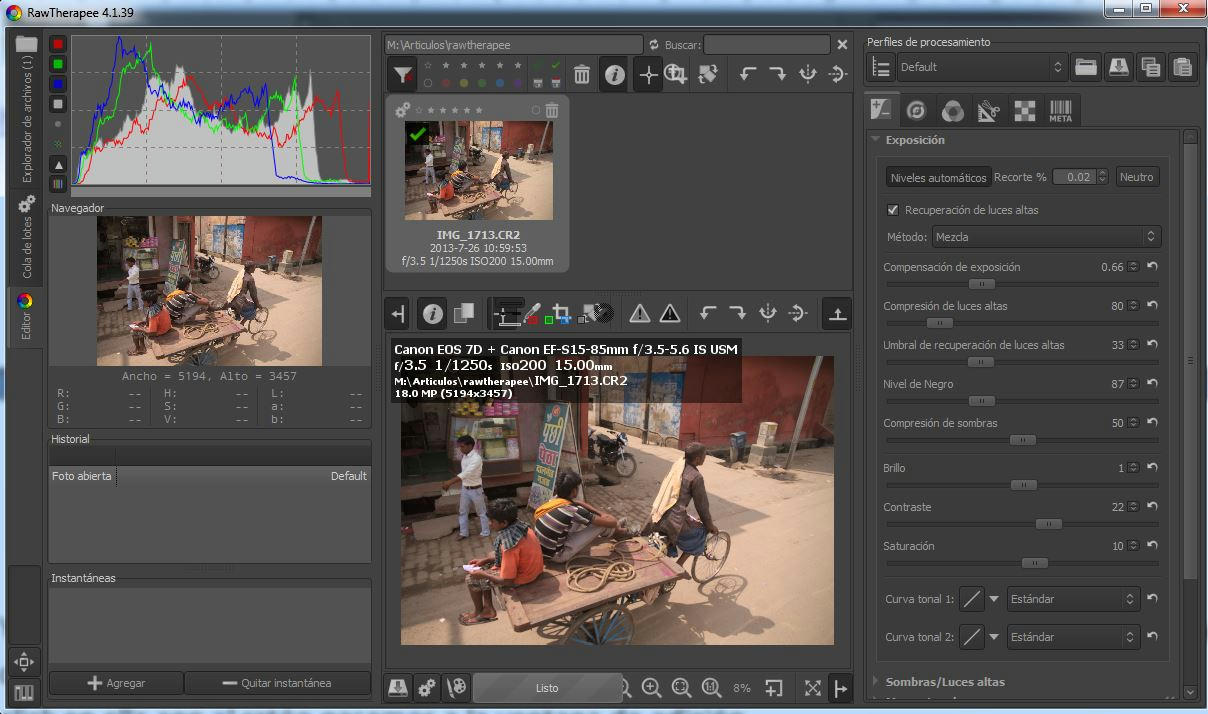The height and width of the screenshot is (714, 1208).
Task: Toggle the blue channel in histogram
Action: [58, 84]
